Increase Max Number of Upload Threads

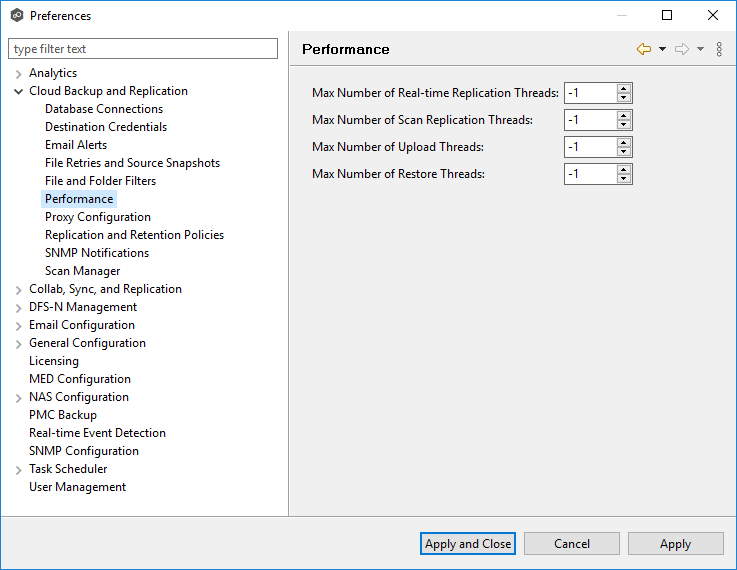pyautogui.click(x=624, y=143)
